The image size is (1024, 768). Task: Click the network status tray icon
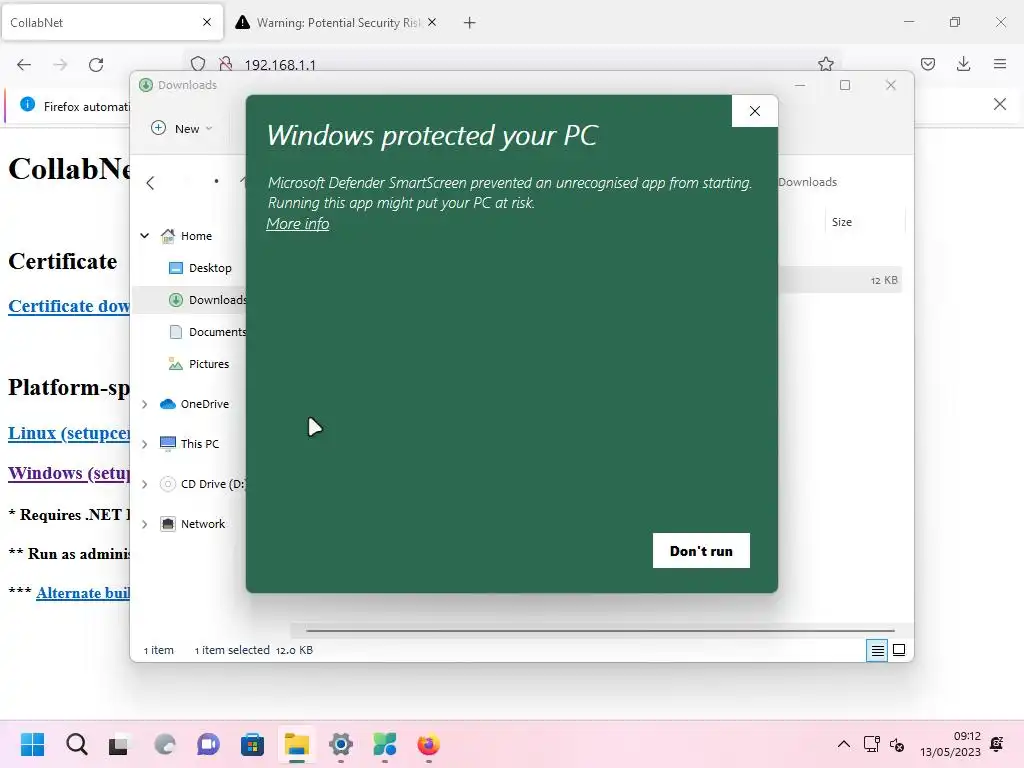[x=871, y=744]
